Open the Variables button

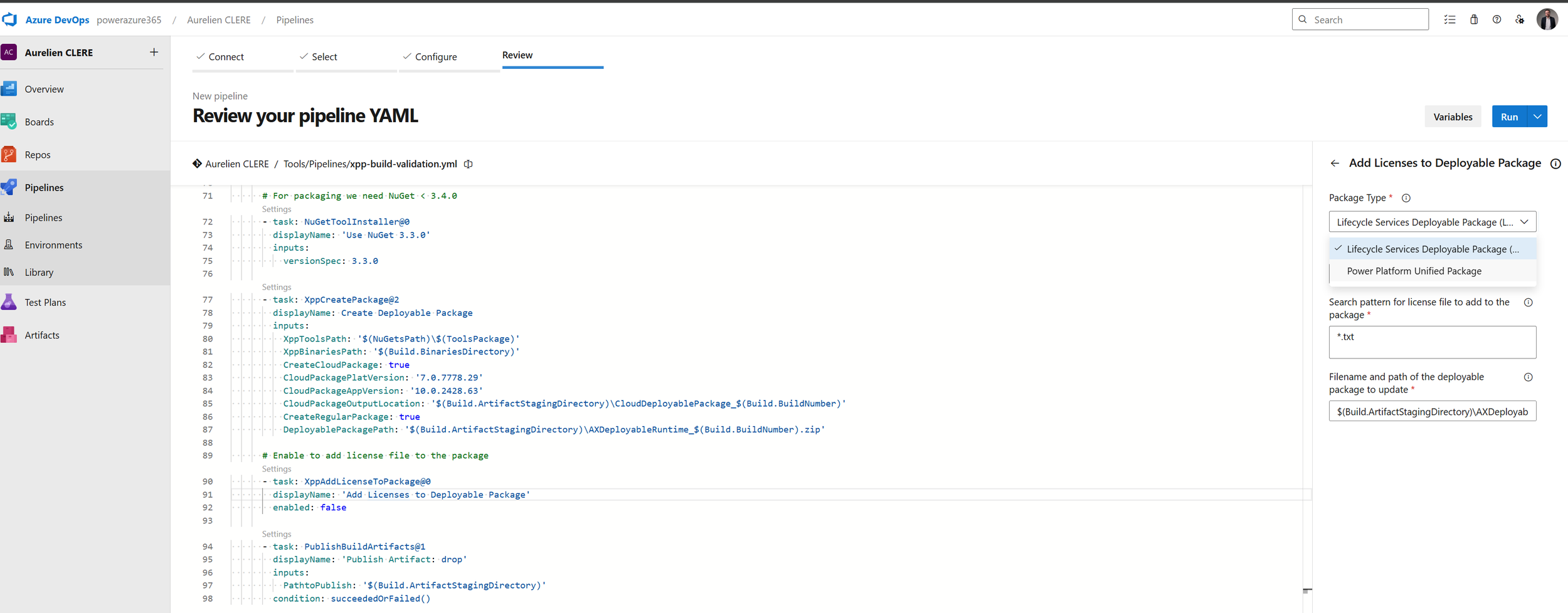click(1453, 117)
